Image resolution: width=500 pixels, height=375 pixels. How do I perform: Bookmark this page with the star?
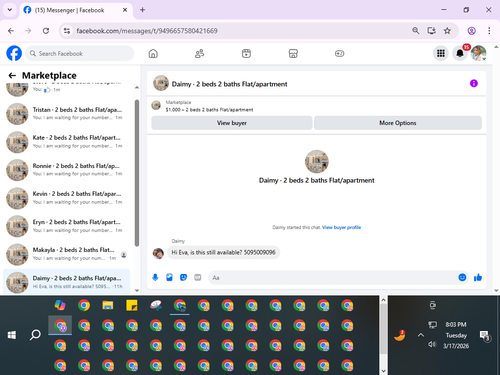(x=447, y=31)
